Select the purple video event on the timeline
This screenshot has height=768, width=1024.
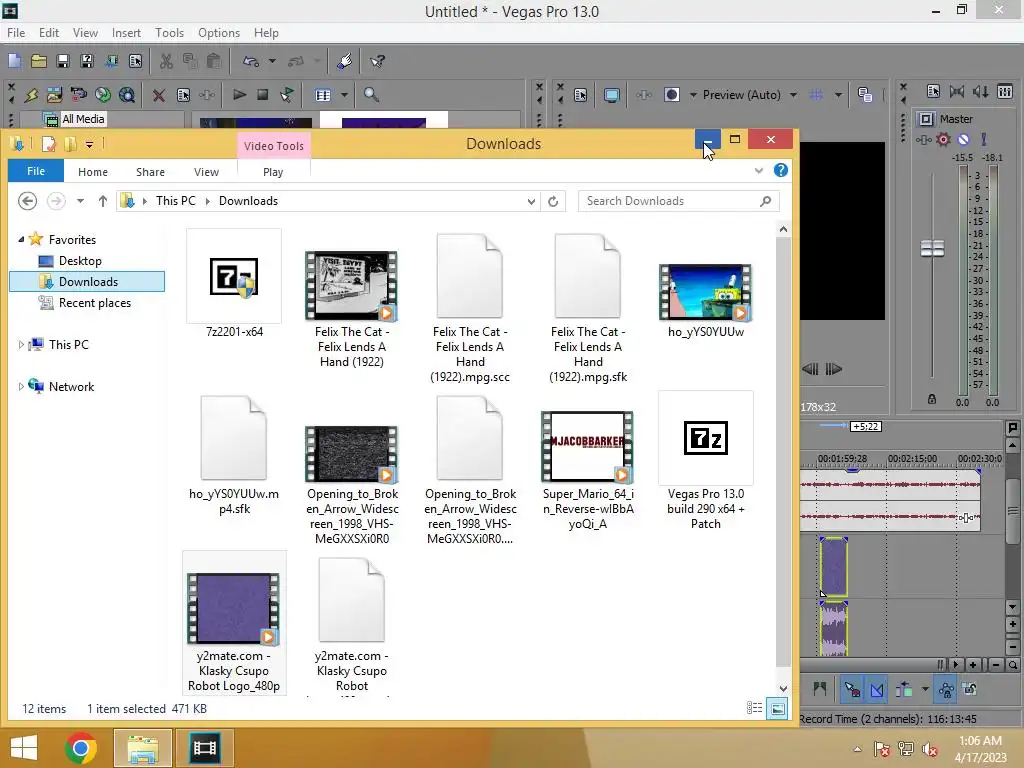click(834, 567)
